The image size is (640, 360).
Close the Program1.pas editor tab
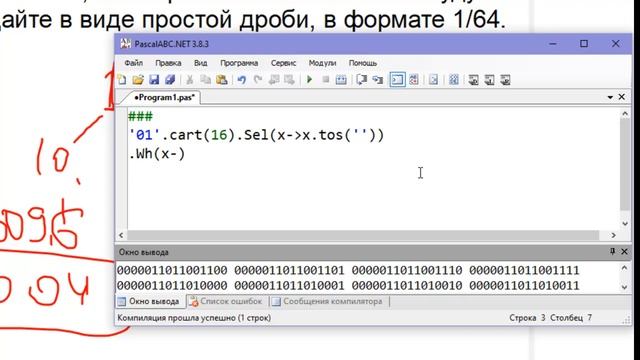tap(622, 97)
